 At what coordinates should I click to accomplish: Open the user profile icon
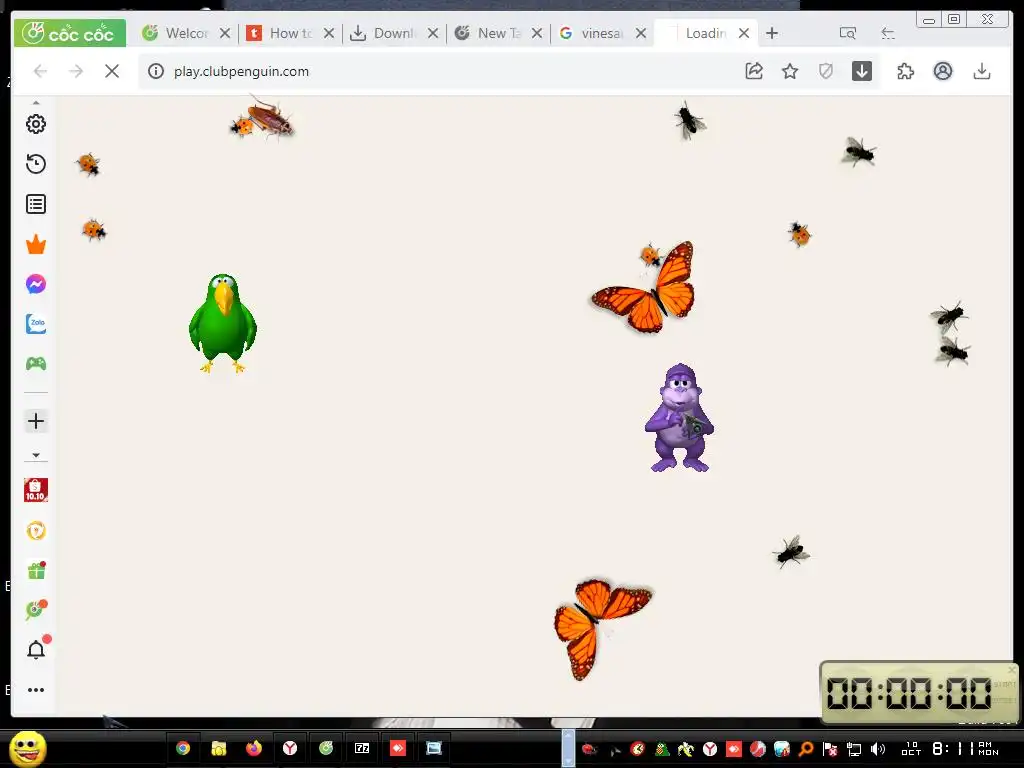coord(942,71)
